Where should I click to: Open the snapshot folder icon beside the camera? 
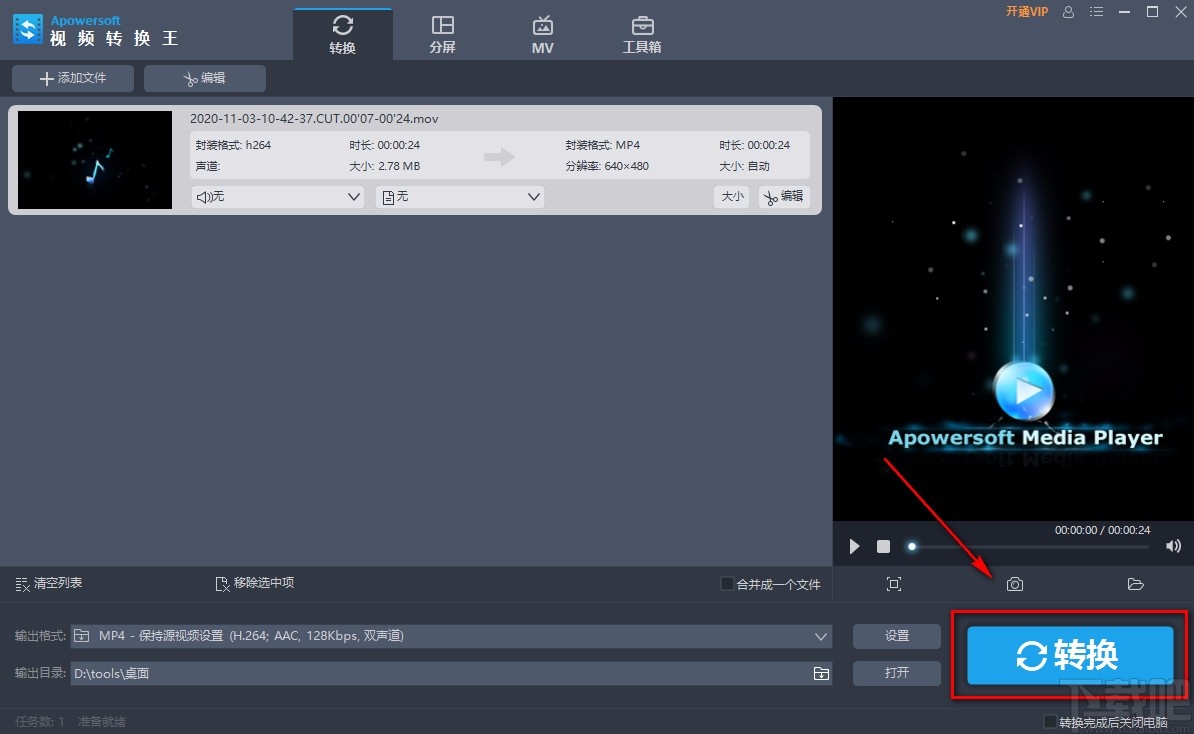1135,584
